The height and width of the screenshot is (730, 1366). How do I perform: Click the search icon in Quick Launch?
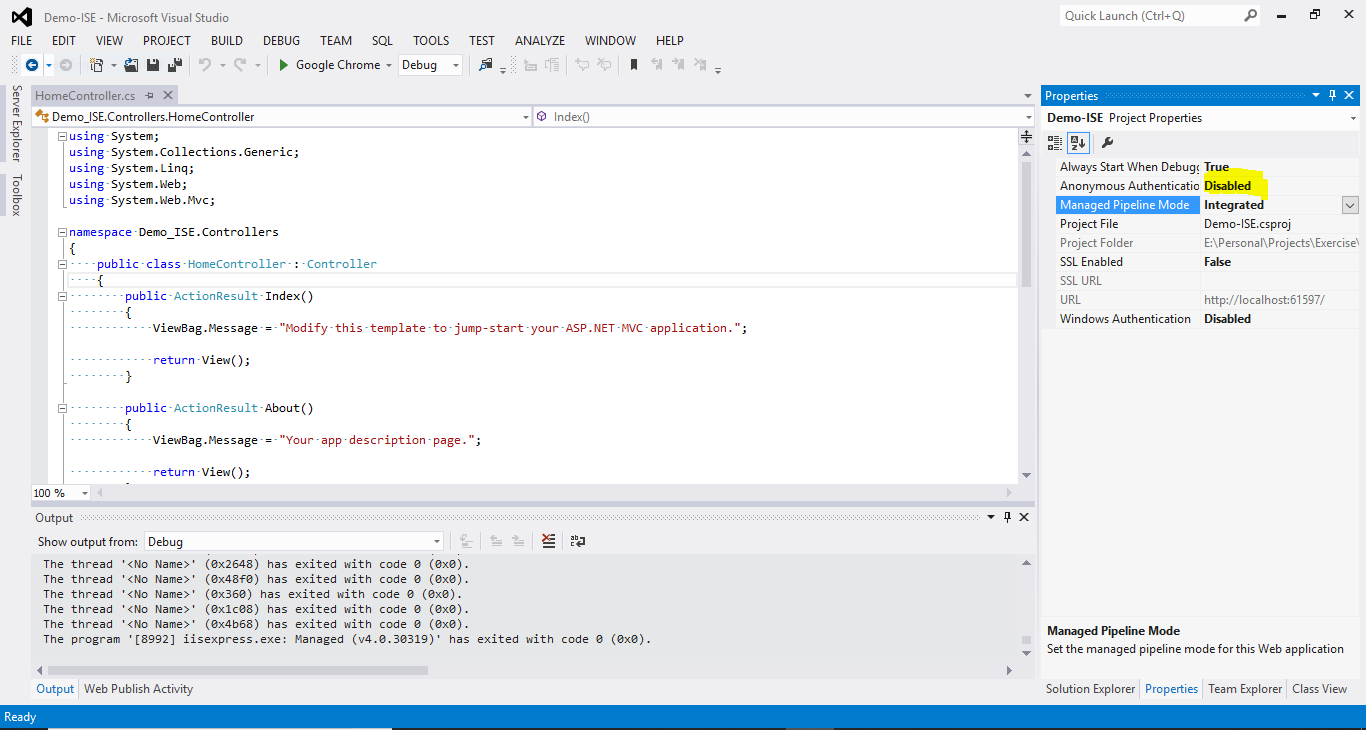[1251, 15]
